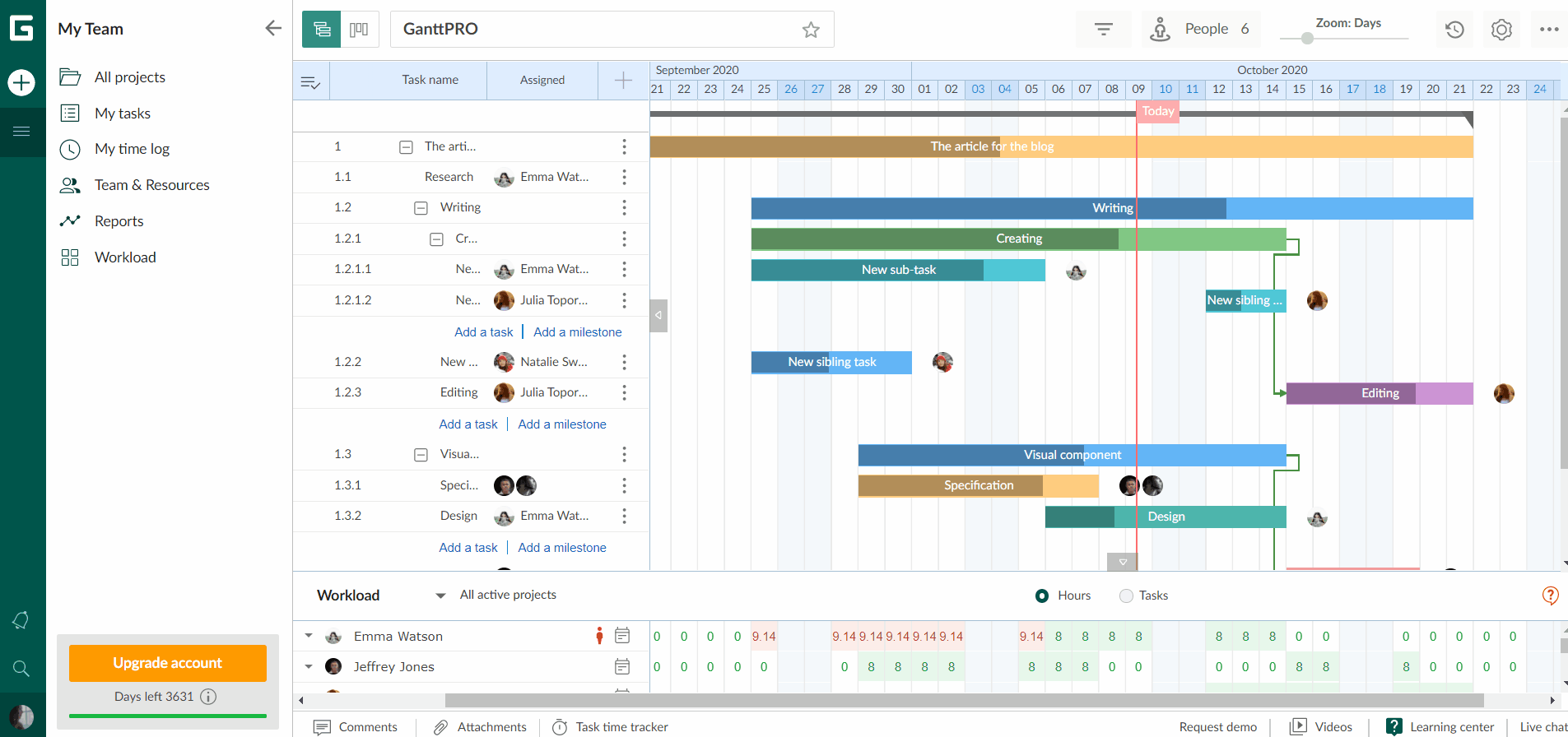Click the Specification Gantt bar
The width and height of the screenshot is (1568, 737).
click(x=979, y=485)
